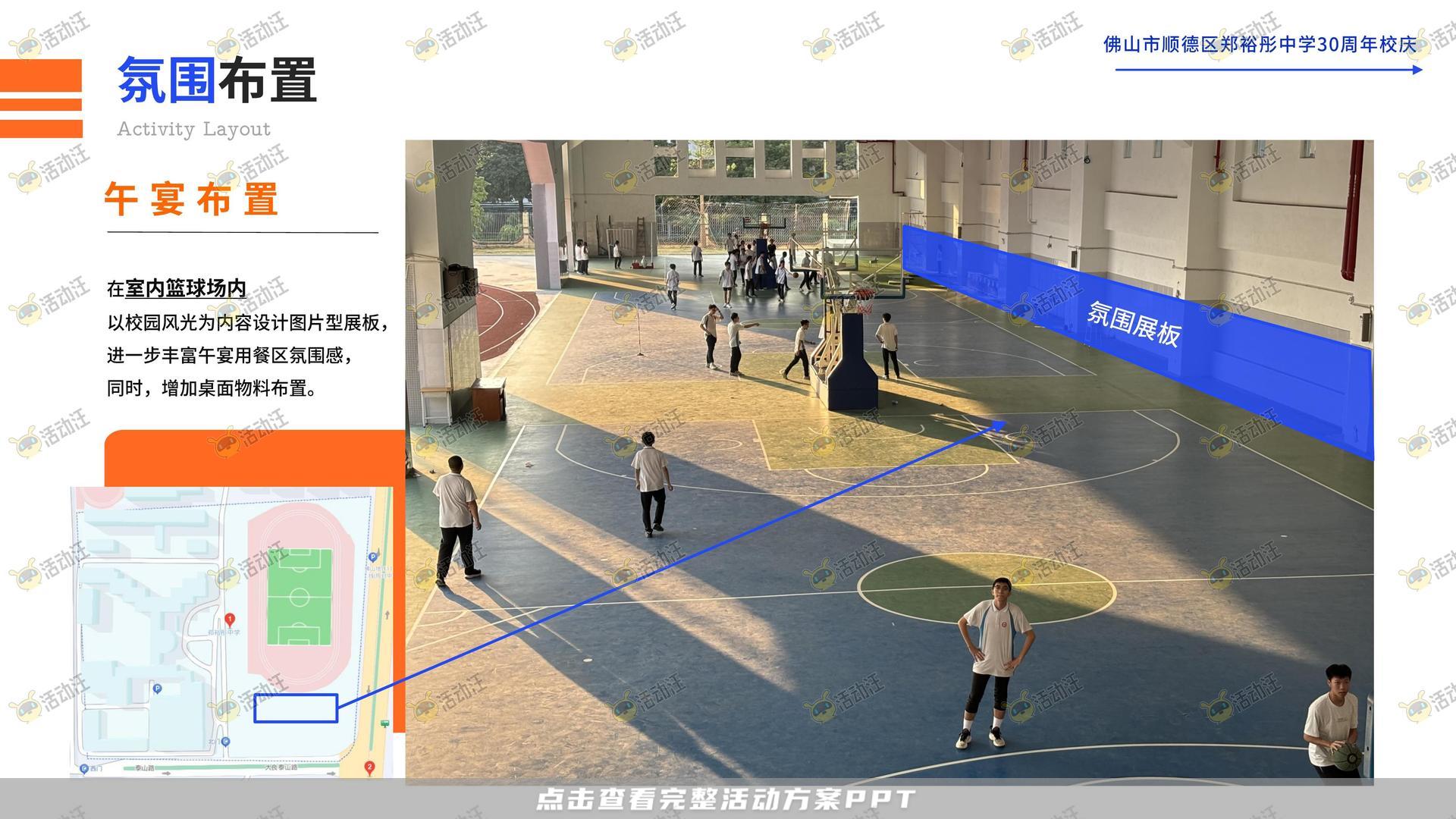Click the red map marker numbered 1
1456x819 pixels.
(x=231, y=619)
